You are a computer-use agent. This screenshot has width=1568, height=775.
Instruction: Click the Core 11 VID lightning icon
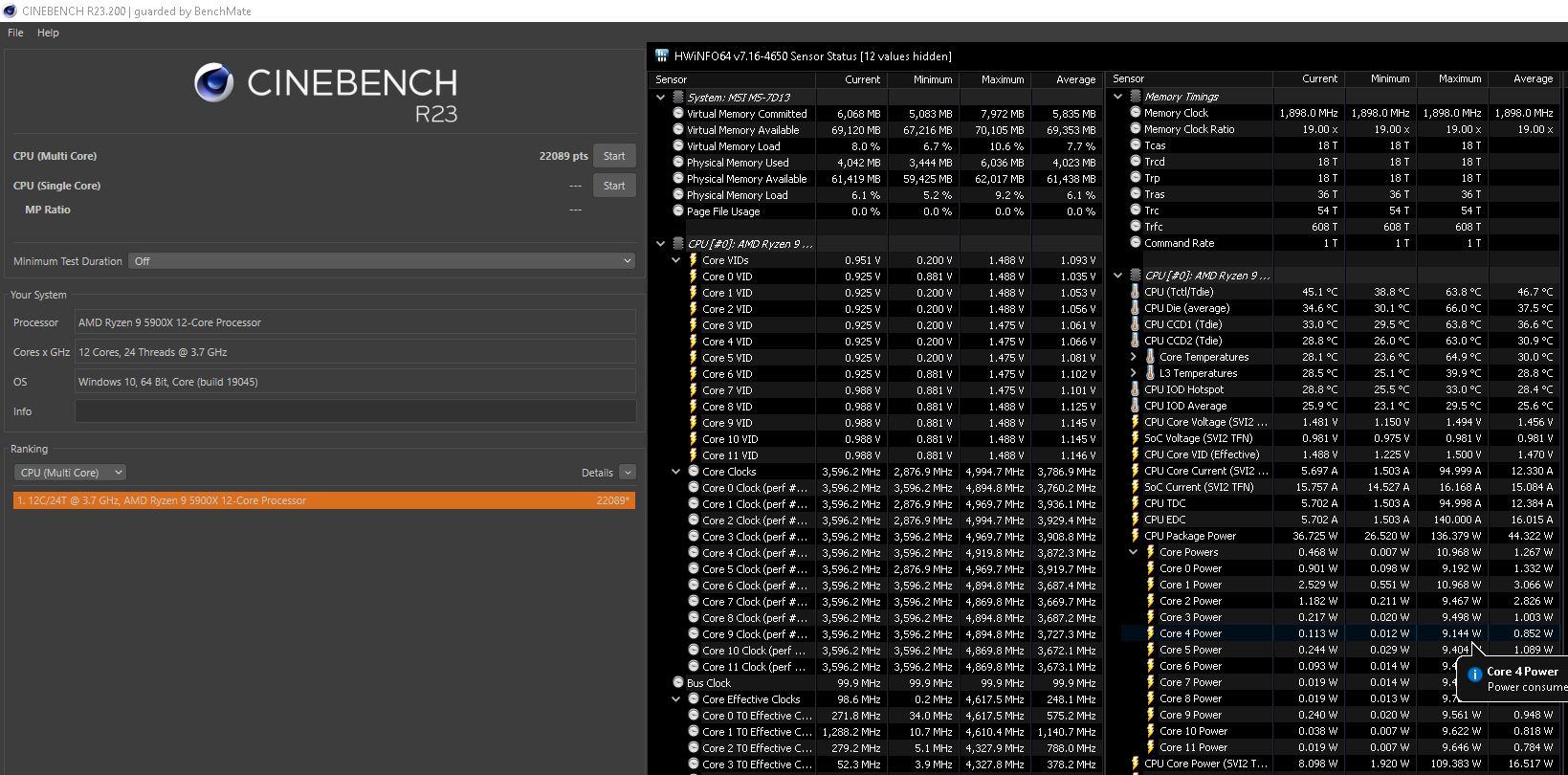point(693,455)
